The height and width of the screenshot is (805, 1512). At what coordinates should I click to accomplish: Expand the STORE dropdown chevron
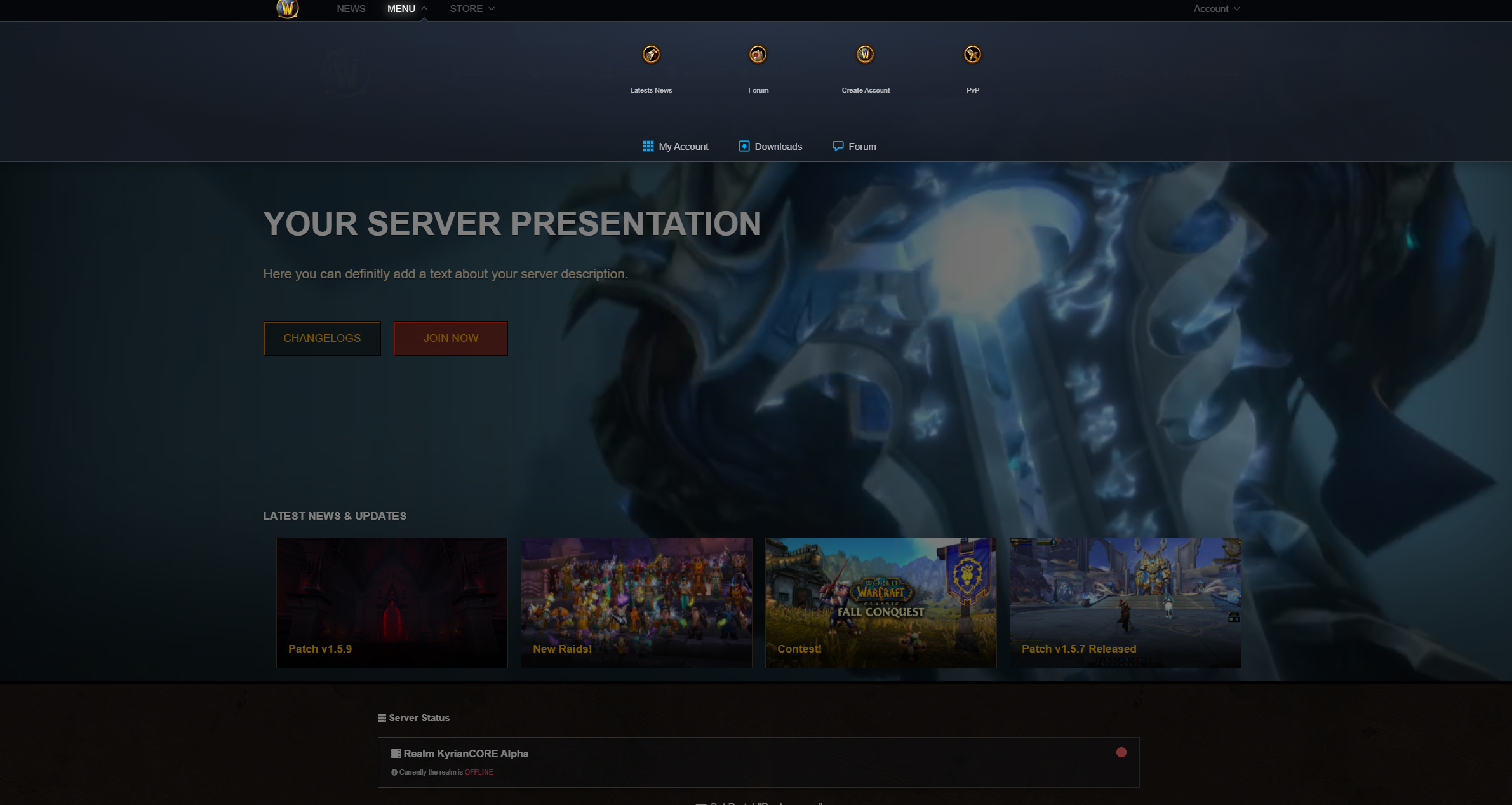[x=492, y=9]
